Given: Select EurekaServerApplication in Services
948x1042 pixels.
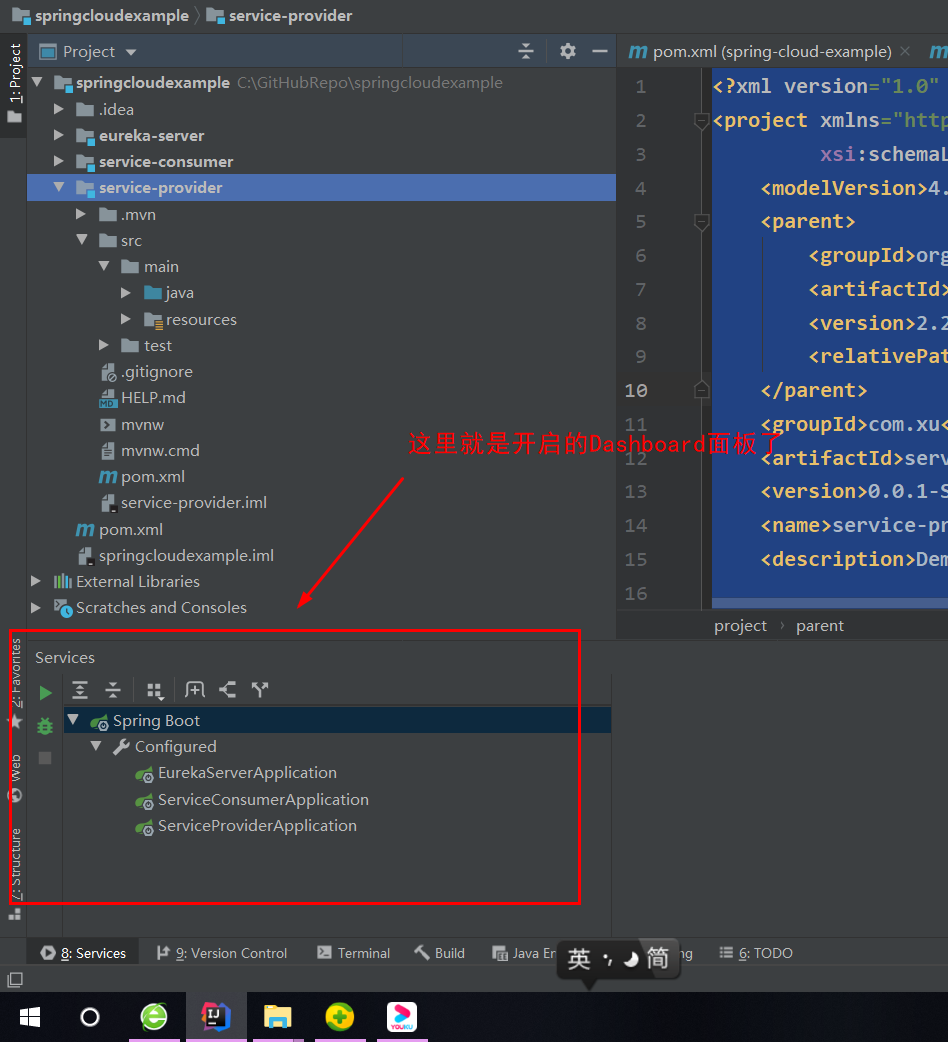Looking at the screenshot, I should pos(246,773).
